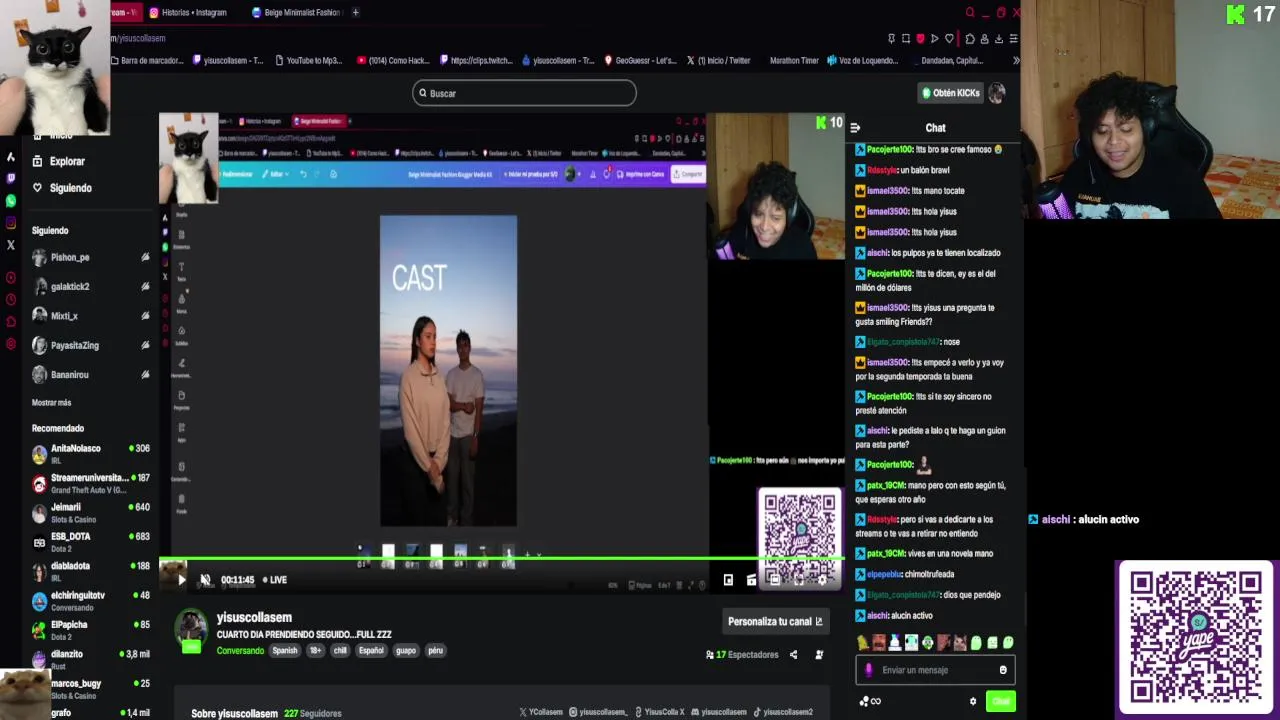Click the browser sidebar WhatsApp icon
The width and height of the screenshot is (1280, 720).
11,200
